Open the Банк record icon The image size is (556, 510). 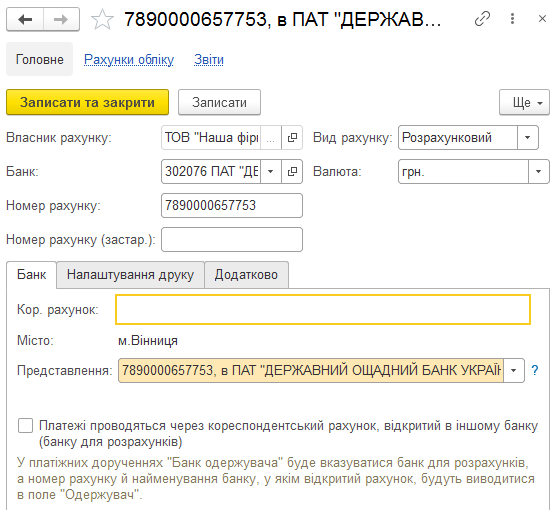(x=292, y=172)
